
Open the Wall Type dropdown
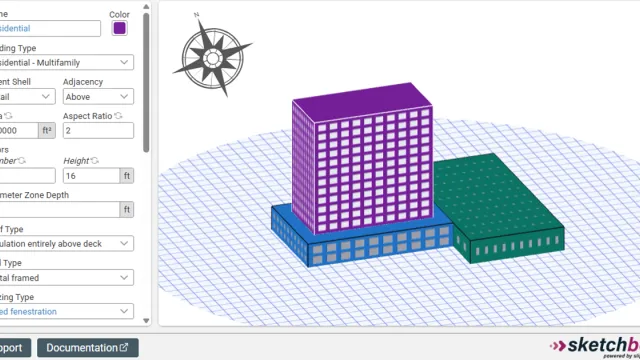coord(67,278)
